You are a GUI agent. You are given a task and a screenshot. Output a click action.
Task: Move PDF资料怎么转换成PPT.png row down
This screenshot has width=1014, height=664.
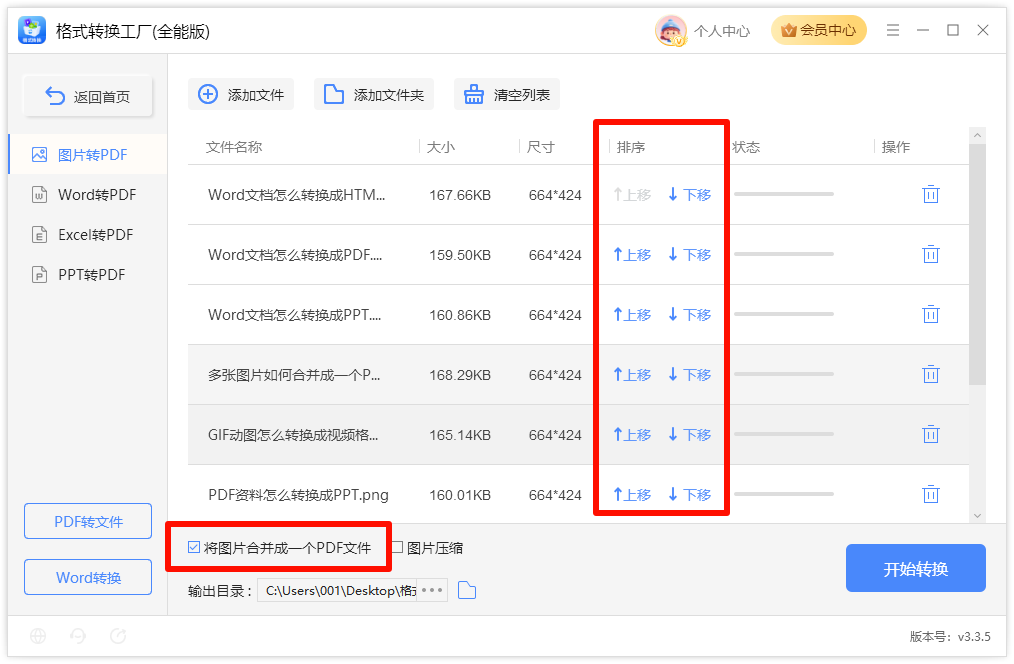(689, 495)
